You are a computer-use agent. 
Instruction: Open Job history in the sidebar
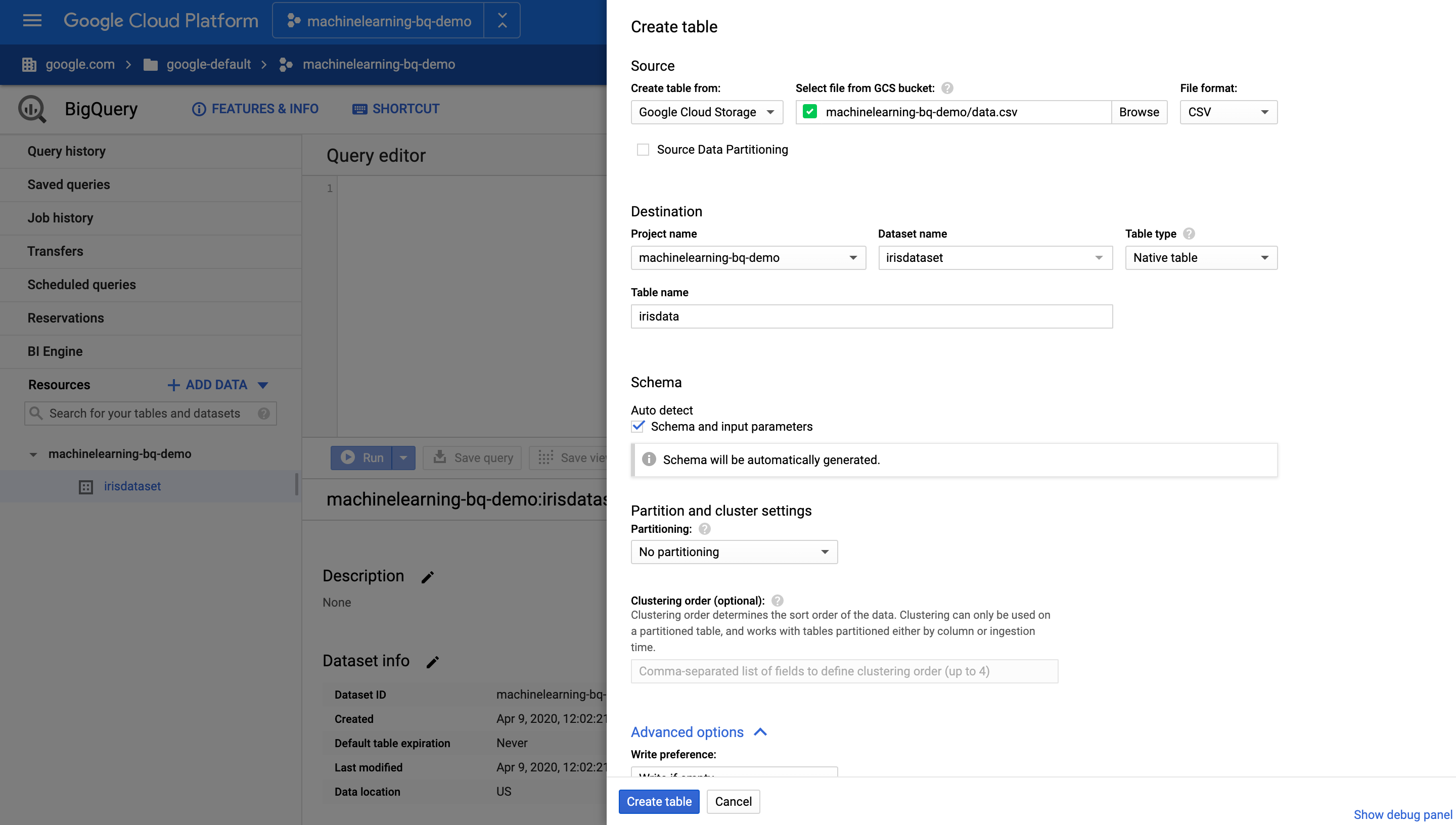(60, 217)
